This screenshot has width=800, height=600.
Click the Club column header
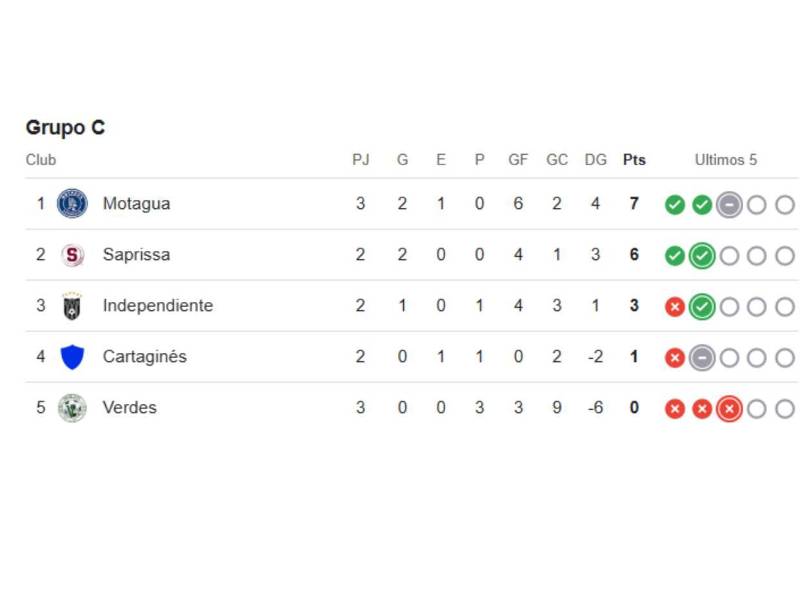(40, 159)
